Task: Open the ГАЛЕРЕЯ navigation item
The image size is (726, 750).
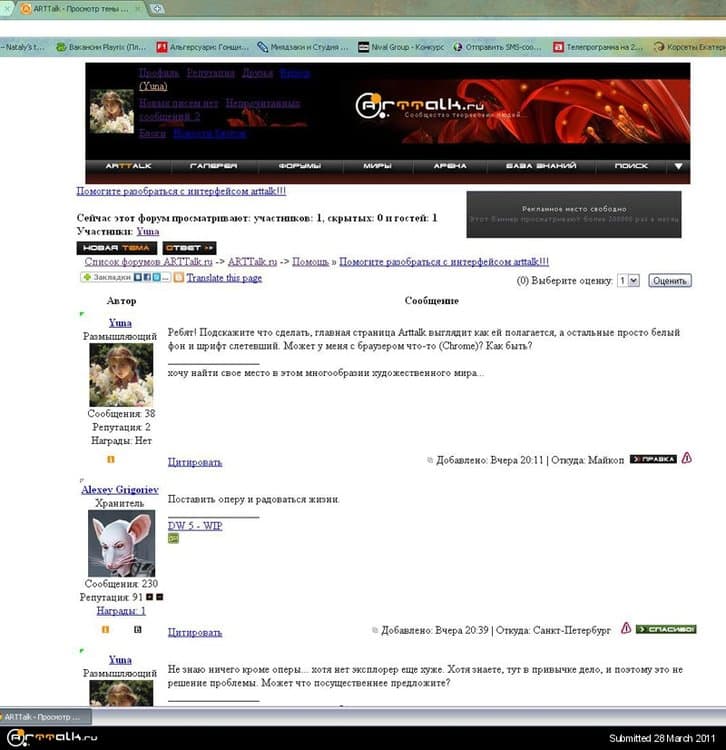Action: click(x=213, y=166)
